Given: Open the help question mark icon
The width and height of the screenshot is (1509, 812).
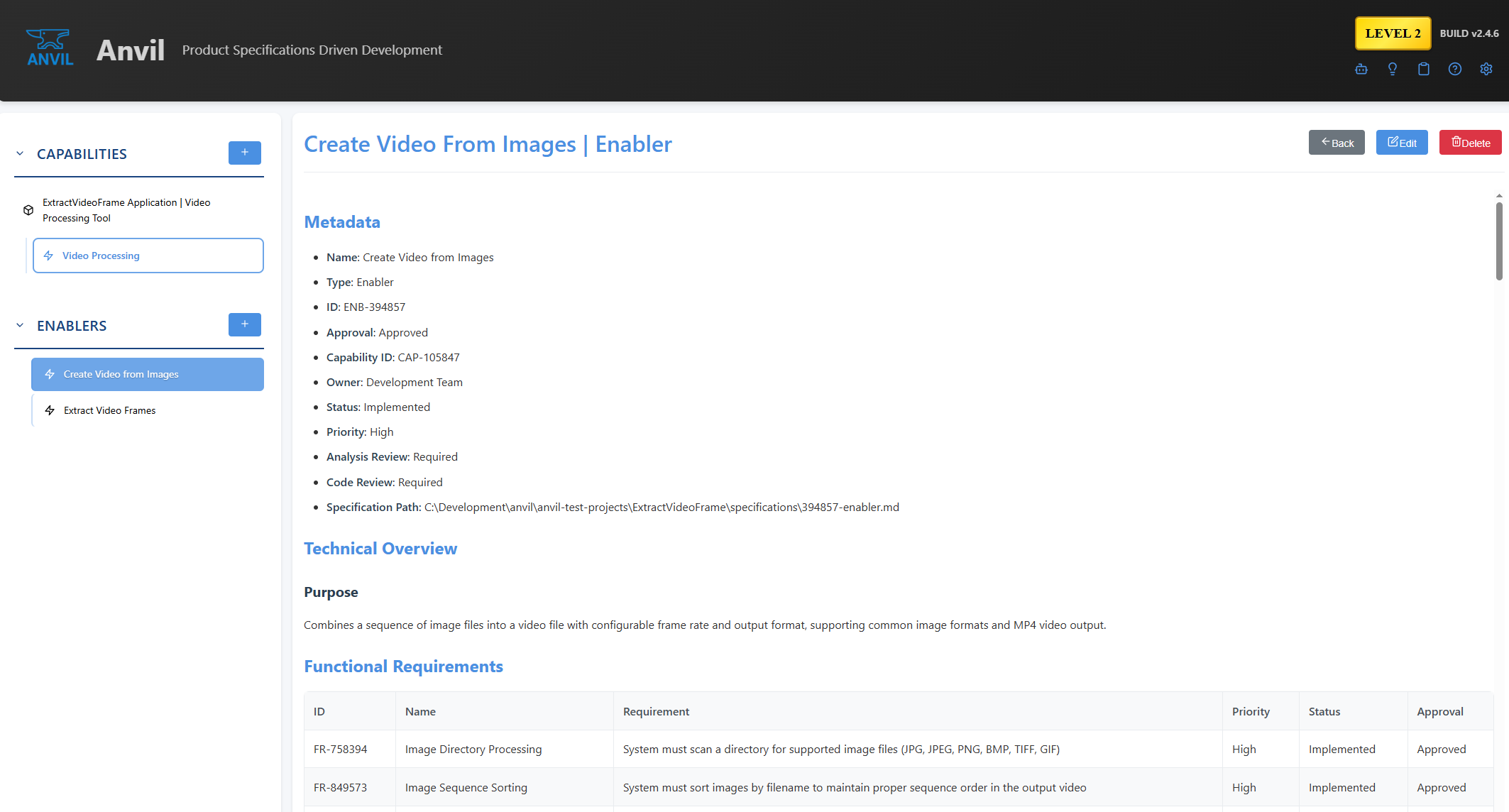Looking at the screenshot, I should [x=1454, y=69].
